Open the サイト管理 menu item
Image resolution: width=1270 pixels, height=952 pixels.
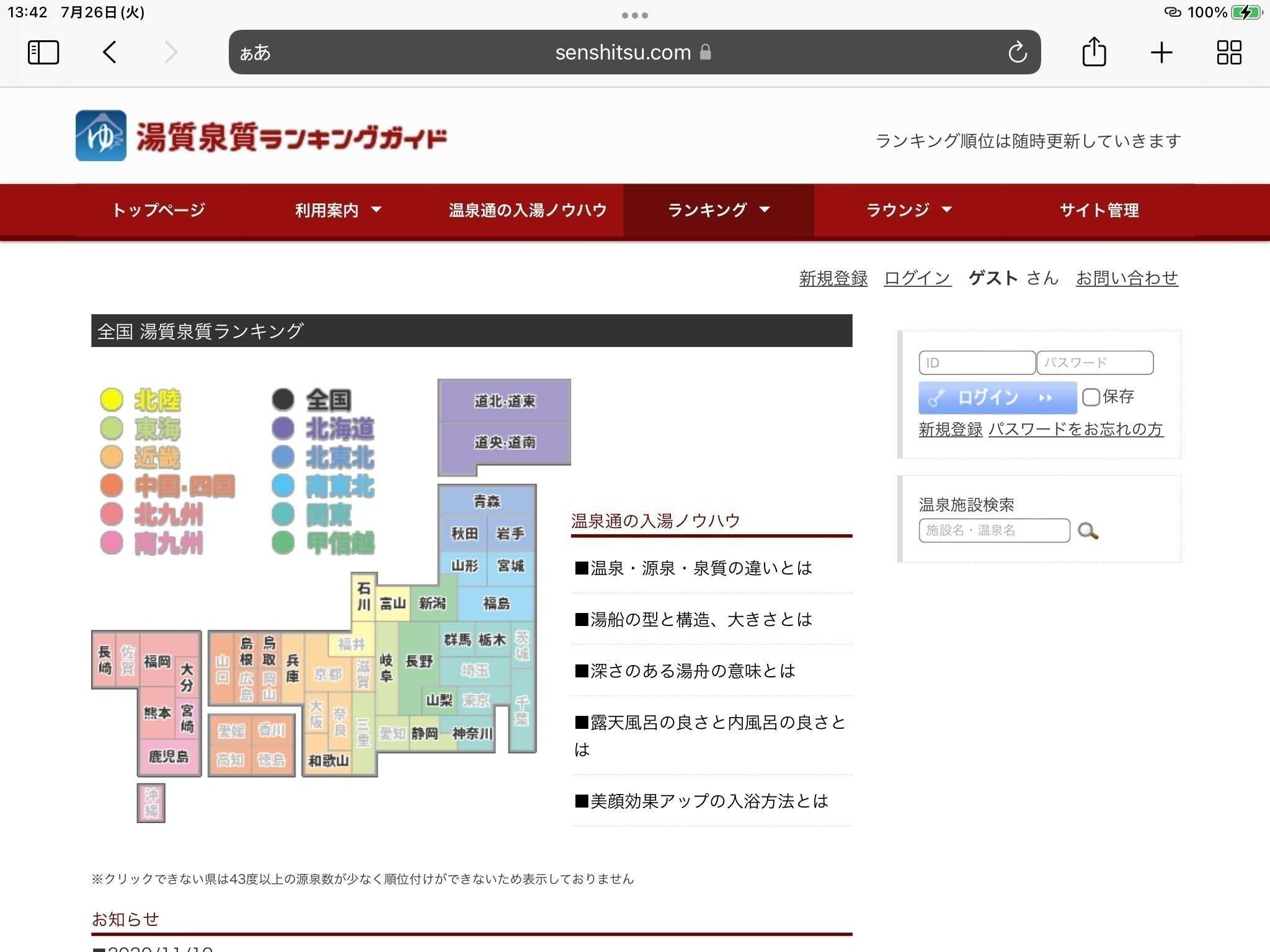1099,210
